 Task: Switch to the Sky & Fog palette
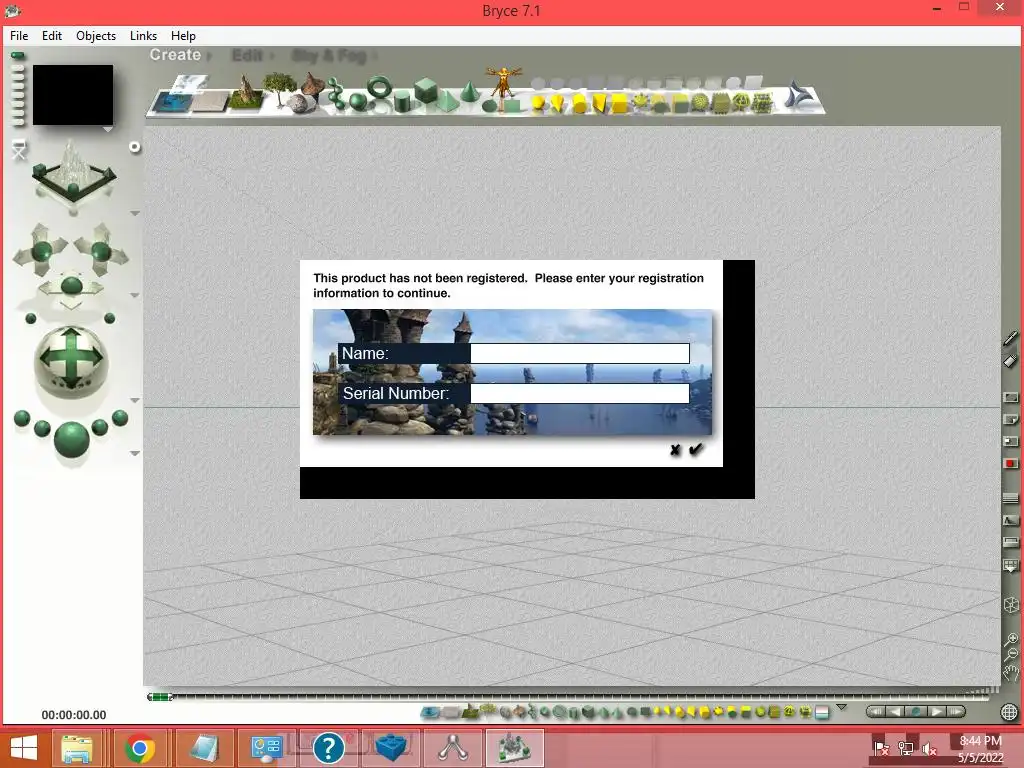[328, 56]
